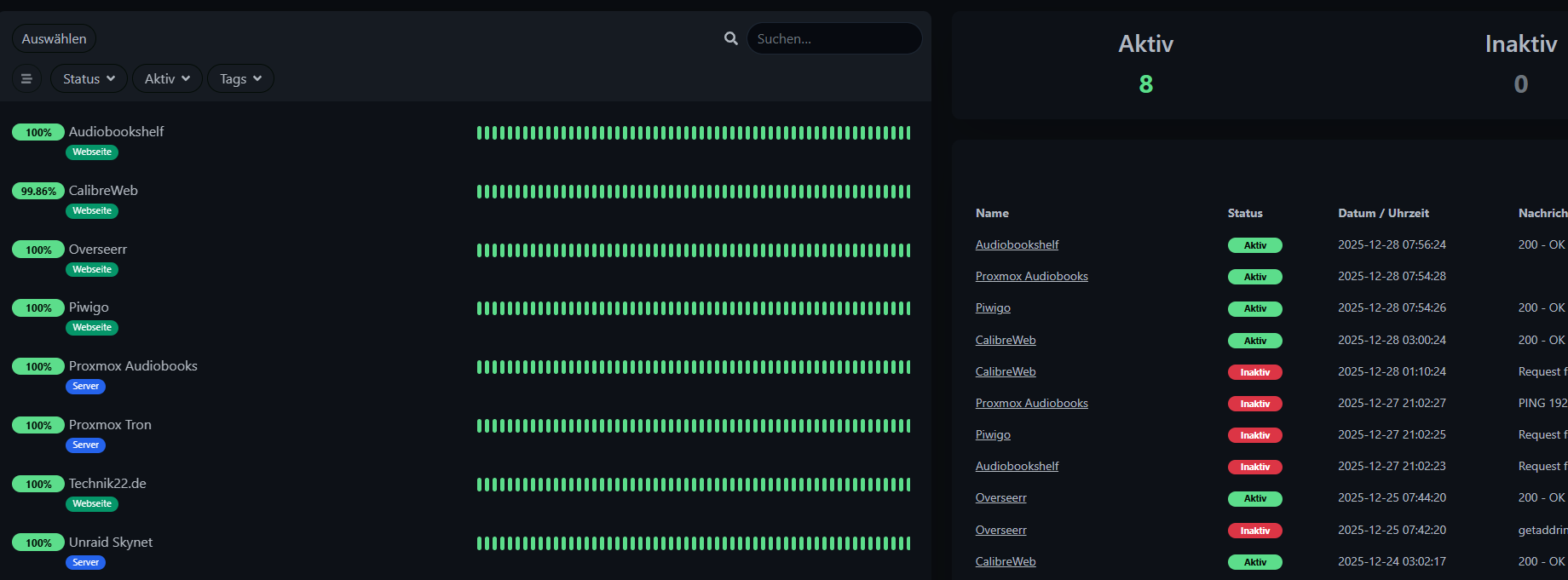Open the Audiobookshelf link in first table row
1568x580 pixels.
point(1017,245)
